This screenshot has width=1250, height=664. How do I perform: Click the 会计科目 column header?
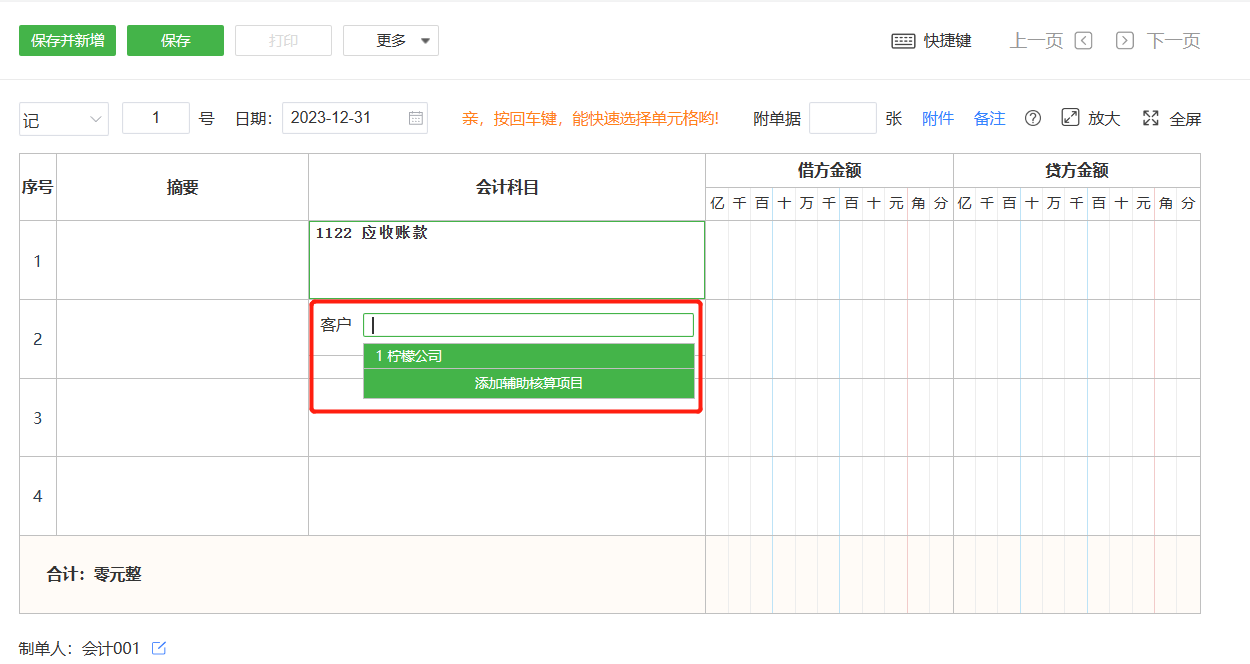pyautogui.click(x=507, y=187)
